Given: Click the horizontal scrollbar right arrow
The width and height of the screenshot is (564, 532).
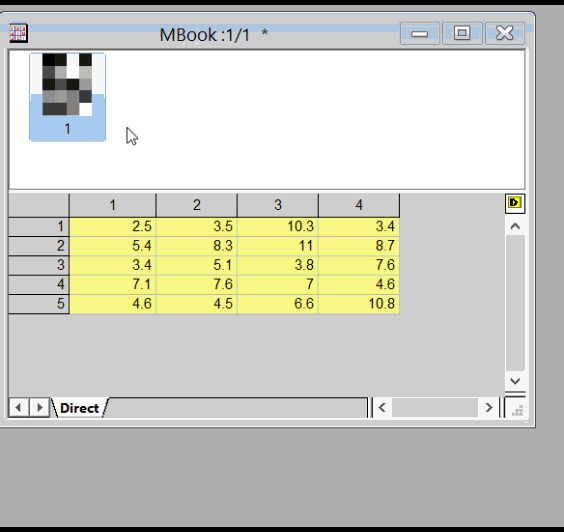Looking at the screenshot, I should (x=488, y=408).
